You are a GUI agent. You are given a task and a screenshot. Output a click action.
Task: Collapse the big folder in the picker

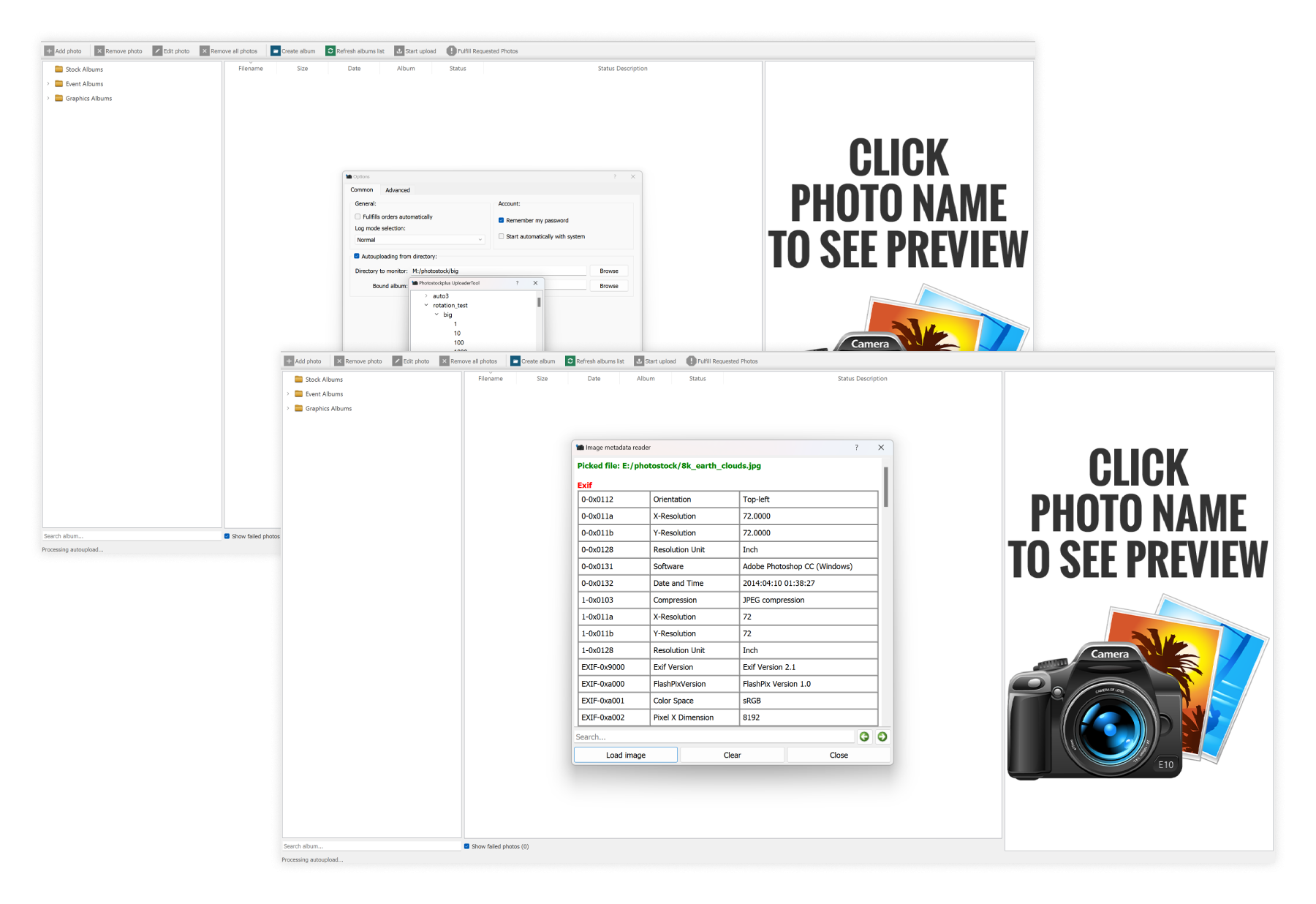tap(436, 314)
